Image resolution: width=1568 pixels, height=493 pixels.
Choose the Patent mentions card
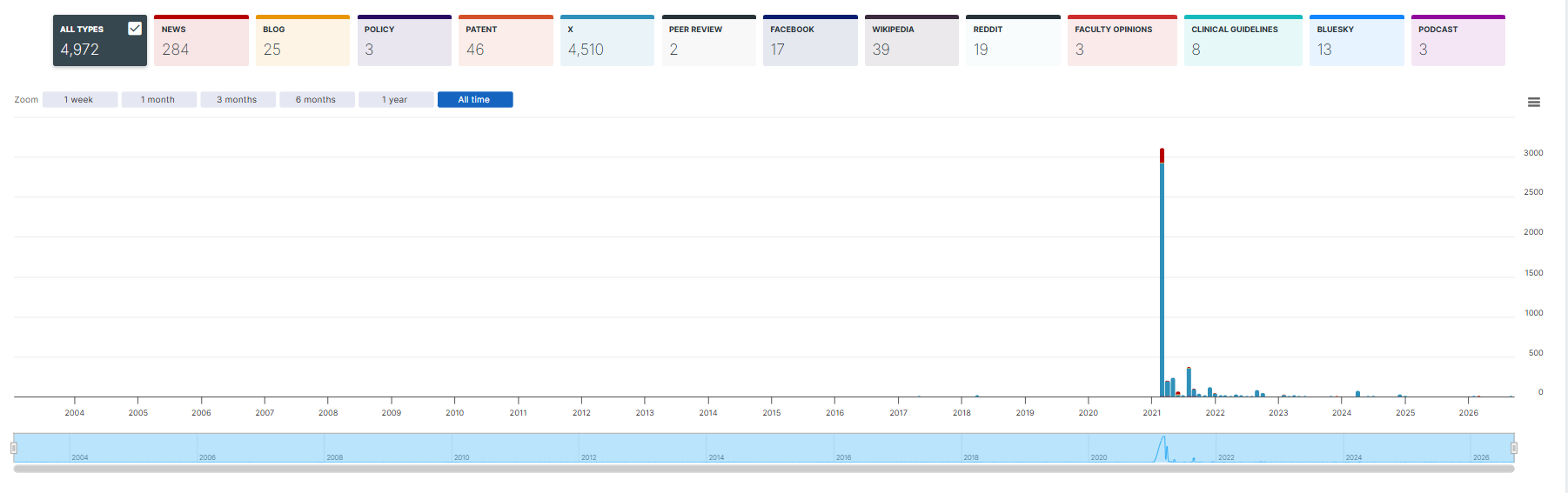tap(506, 40)
